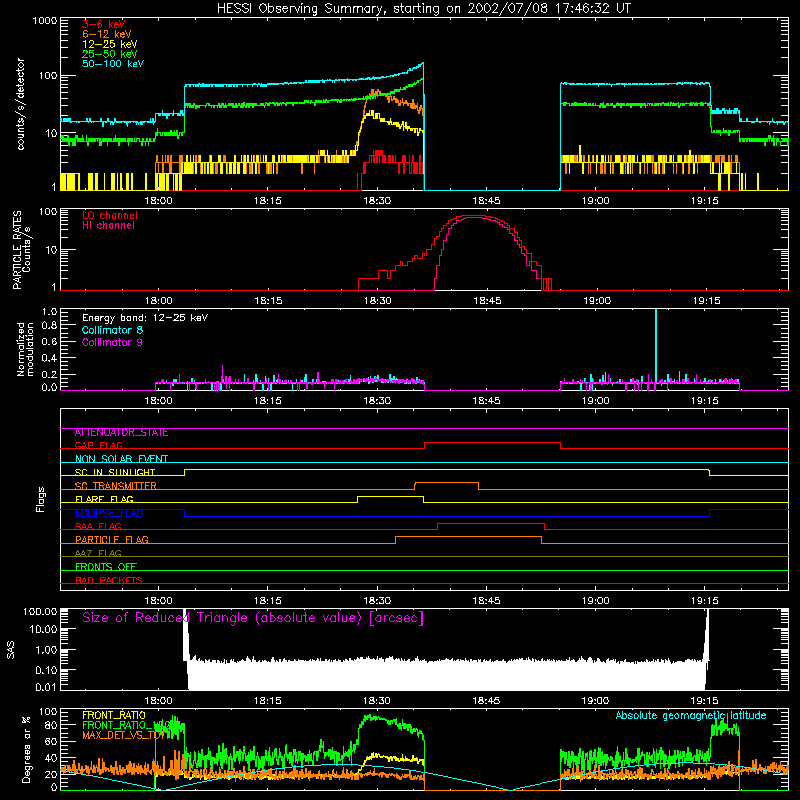Click the raised SC_TRANSMITTER step segment
The width and height of the screenshot is (800, 800).
[x=446, y=483]
